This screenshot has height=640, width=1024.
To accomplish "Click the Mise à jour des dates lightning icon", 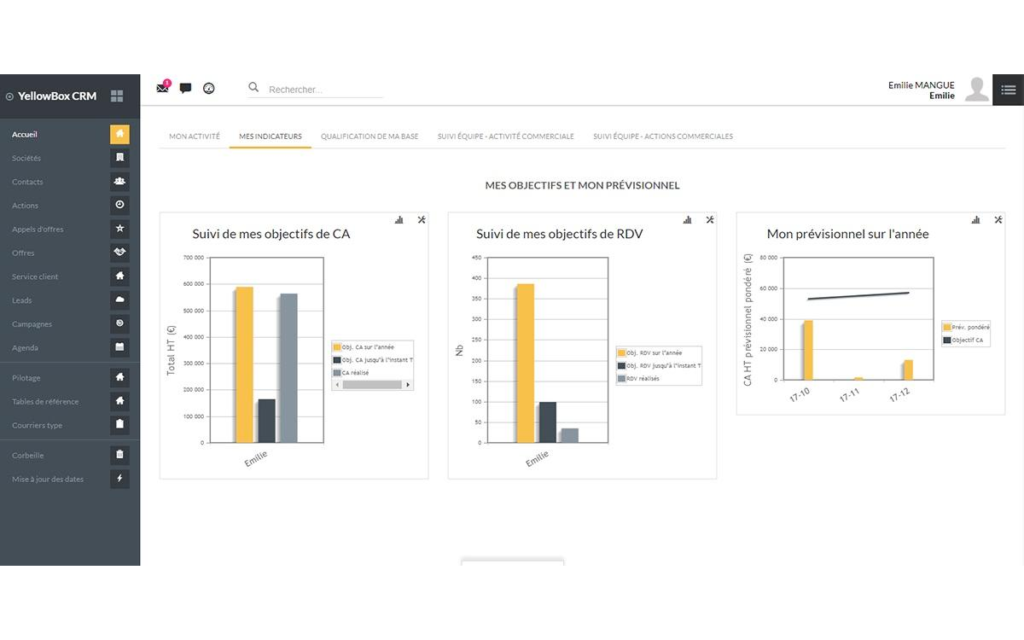I will [x=120, y=479].
